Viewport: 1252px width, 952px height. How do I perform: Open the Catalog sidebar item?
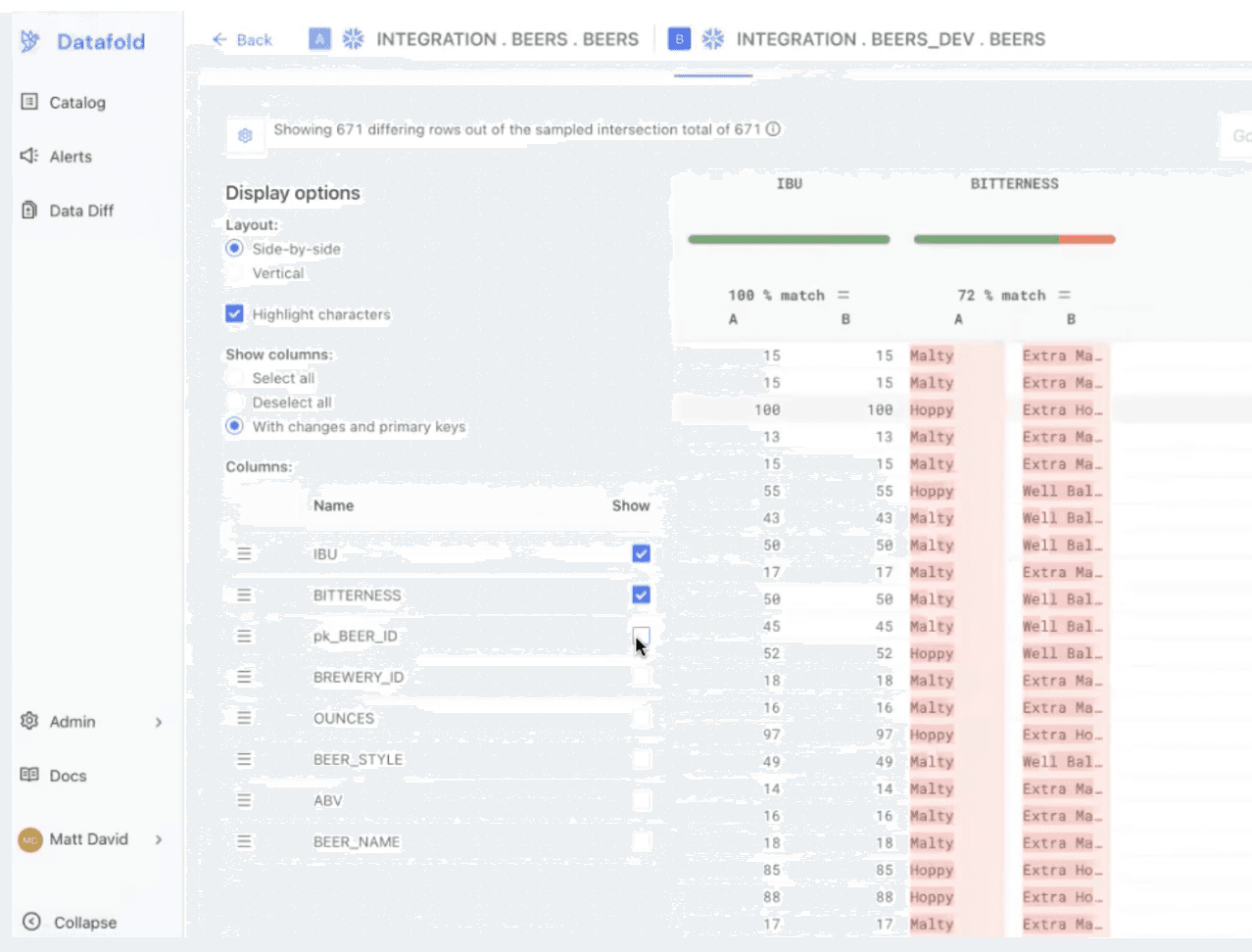(65, 102)
